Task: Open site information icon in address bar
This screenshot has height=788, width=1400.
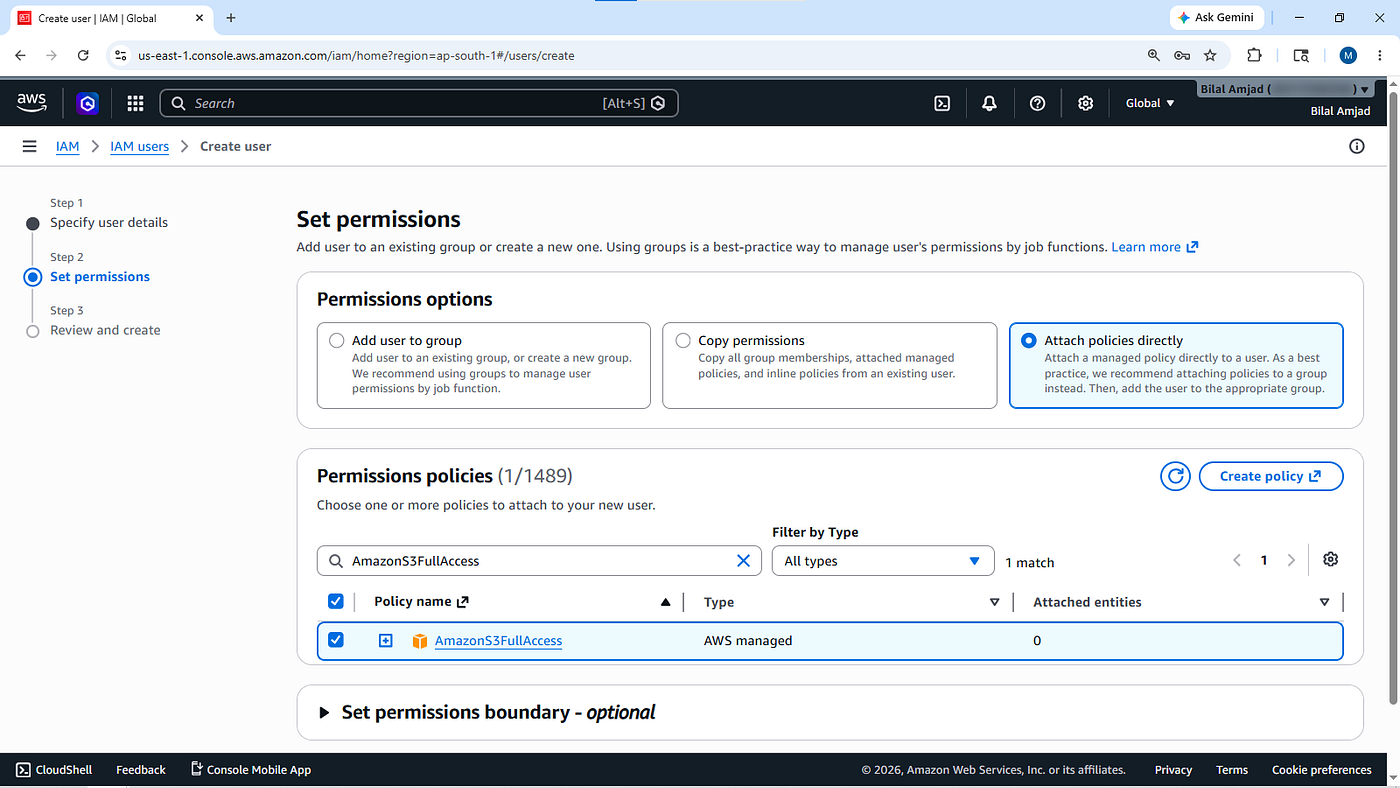Action: (121, 55)
